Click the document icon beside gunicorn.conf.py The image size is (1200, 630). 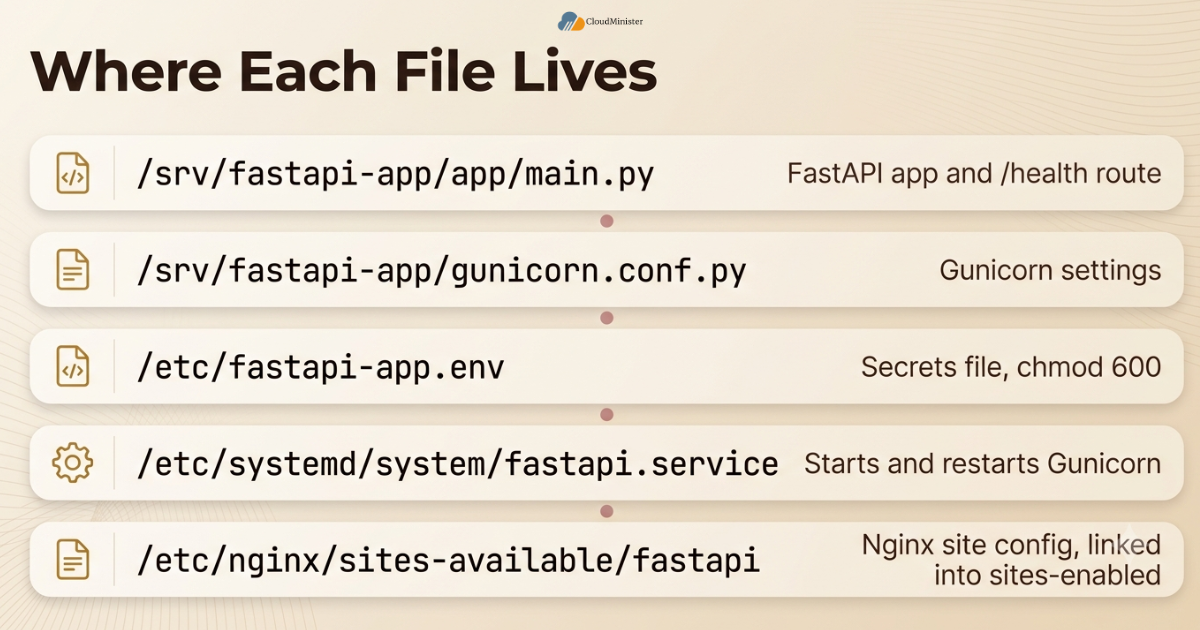point(72,270)
